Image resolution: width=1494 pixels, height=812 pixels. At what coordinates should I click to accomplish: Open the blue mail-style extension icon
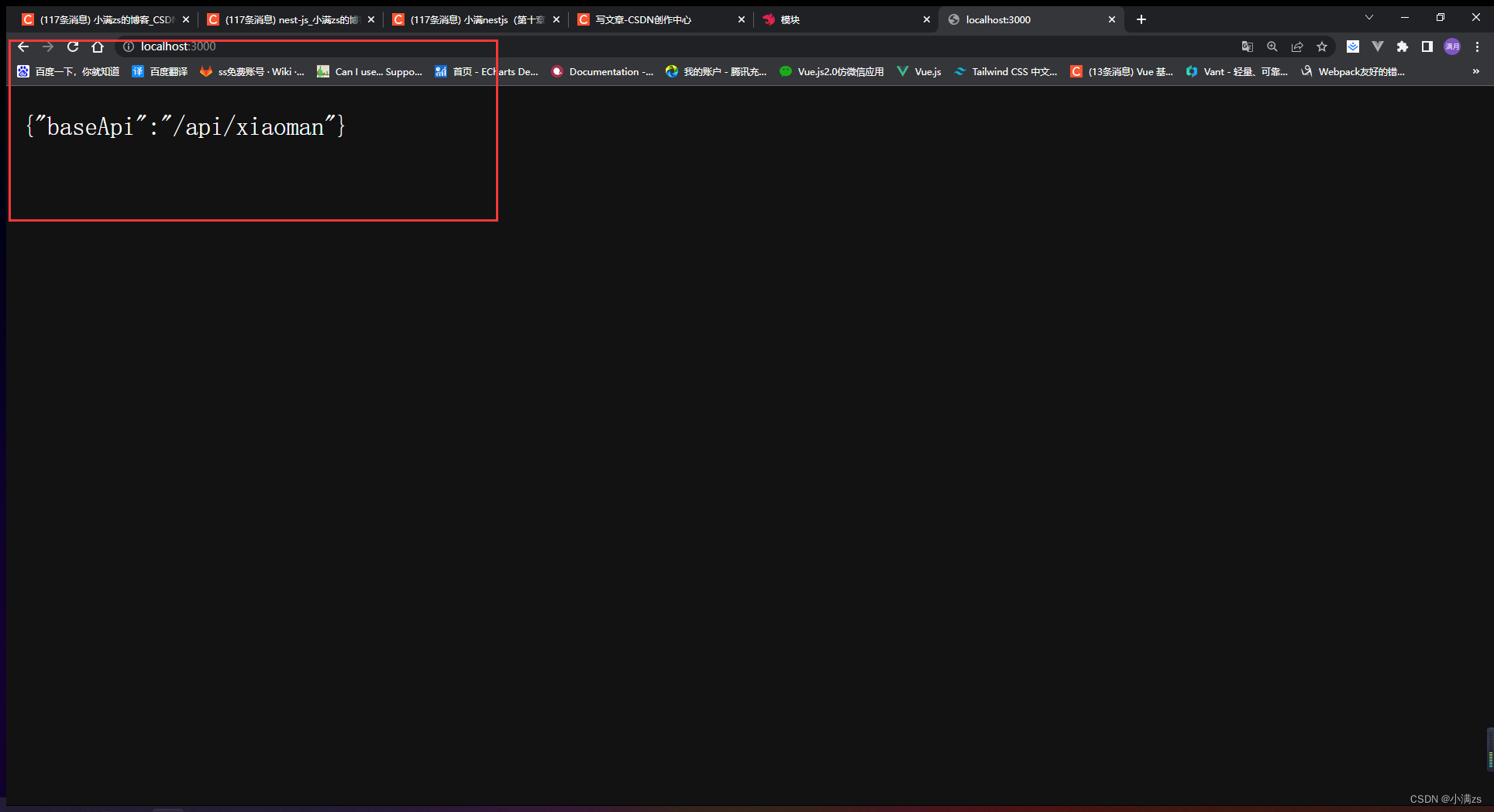[x=1353, y=46]
